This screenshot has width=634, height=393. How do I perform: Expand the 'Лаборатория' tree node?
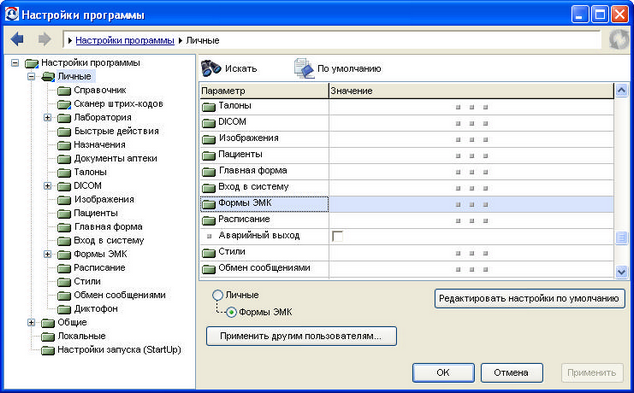click(47, 117)
